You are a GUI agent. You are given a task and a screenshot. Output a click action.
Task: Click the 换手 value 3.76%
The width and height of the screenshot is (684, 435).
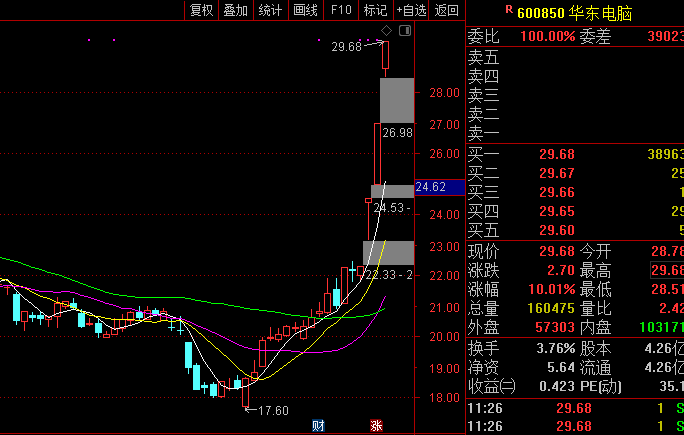(556, 349)
